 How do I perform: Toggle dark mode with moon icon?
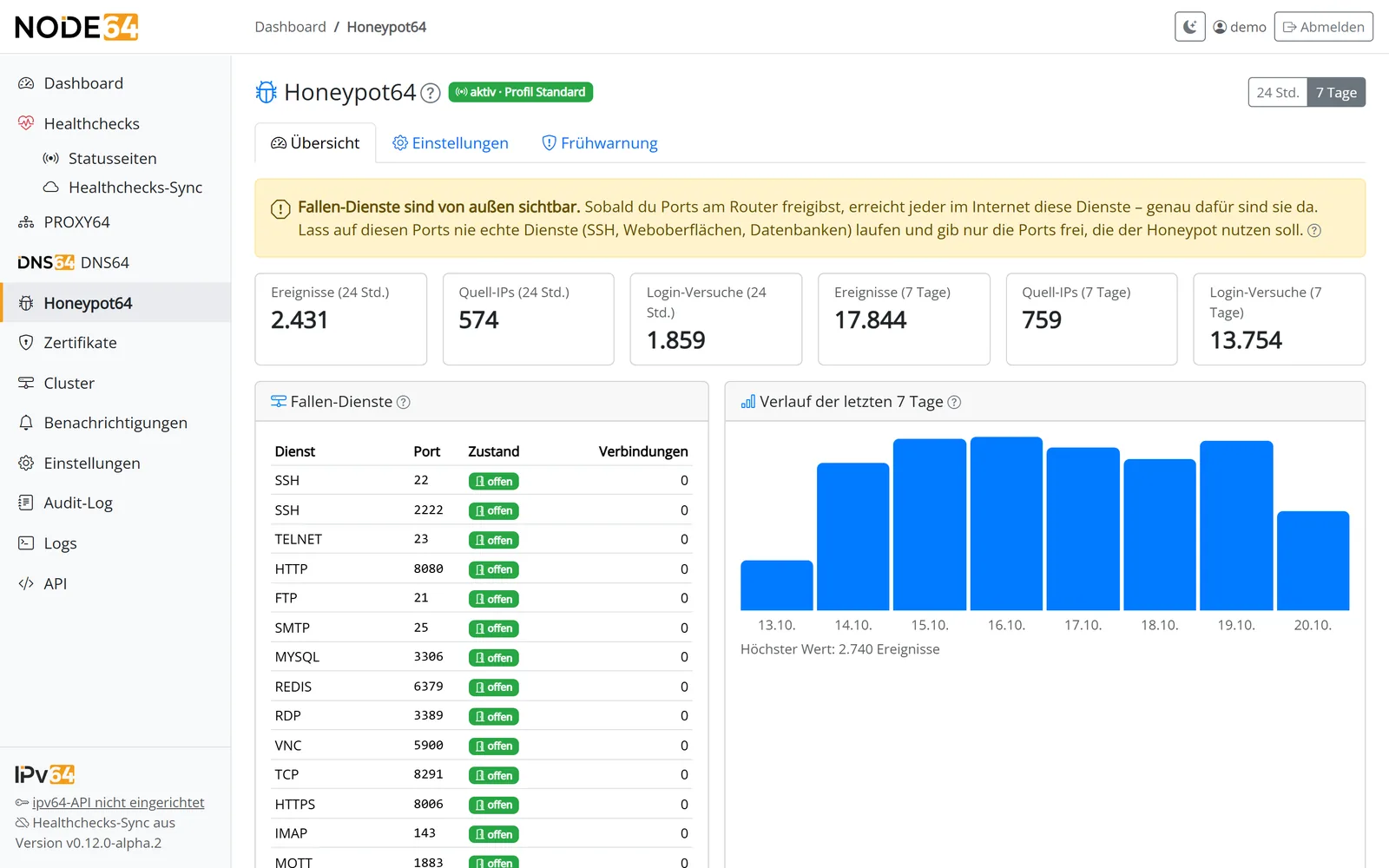[1189, 27]
